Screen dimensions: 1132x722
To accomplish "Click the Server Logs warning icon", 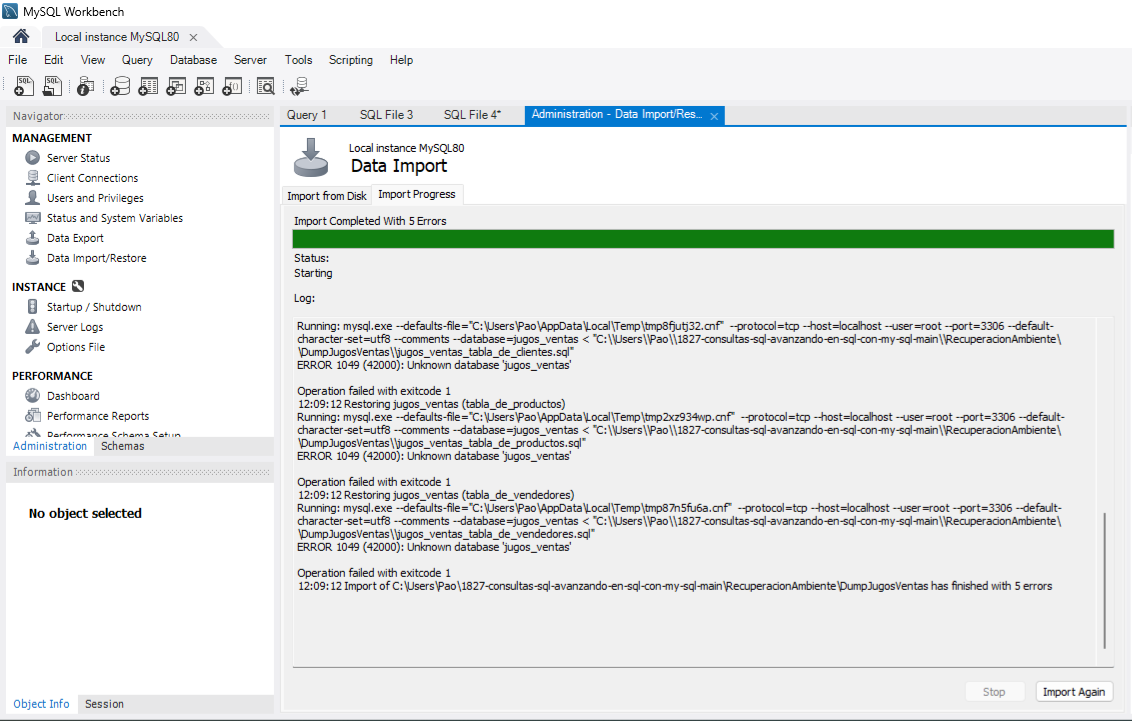I will point(32,326).
